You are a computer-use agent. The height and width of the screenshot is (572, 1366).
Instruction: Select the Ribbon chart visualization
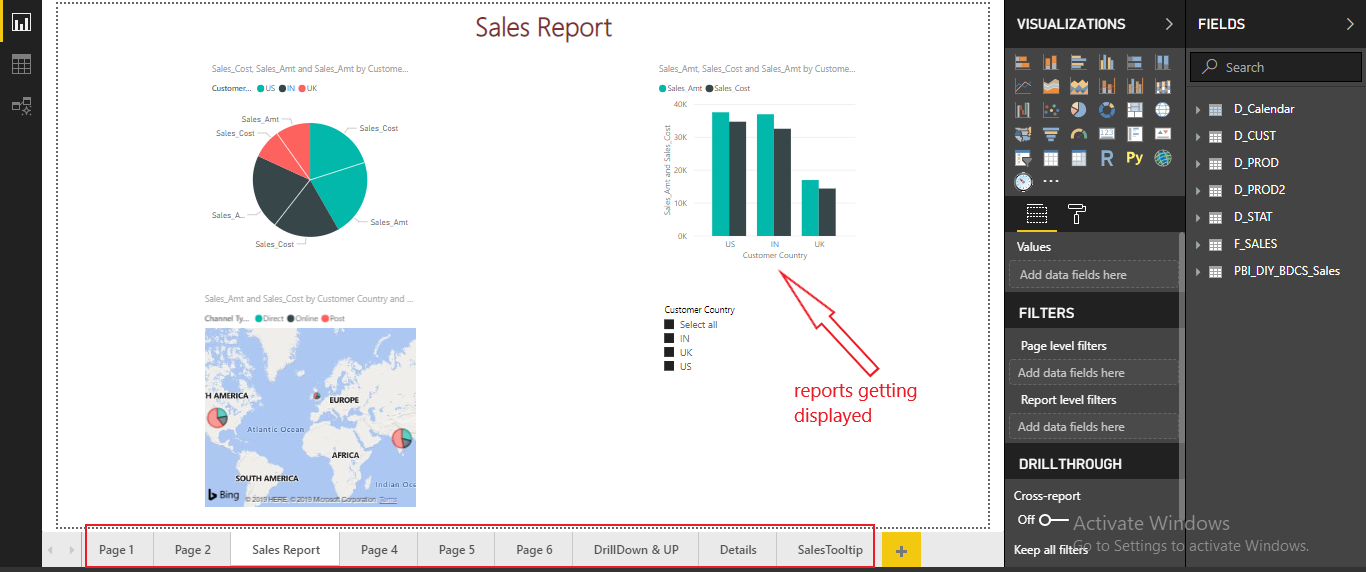pyautogui.click(x=1162, y=86)
